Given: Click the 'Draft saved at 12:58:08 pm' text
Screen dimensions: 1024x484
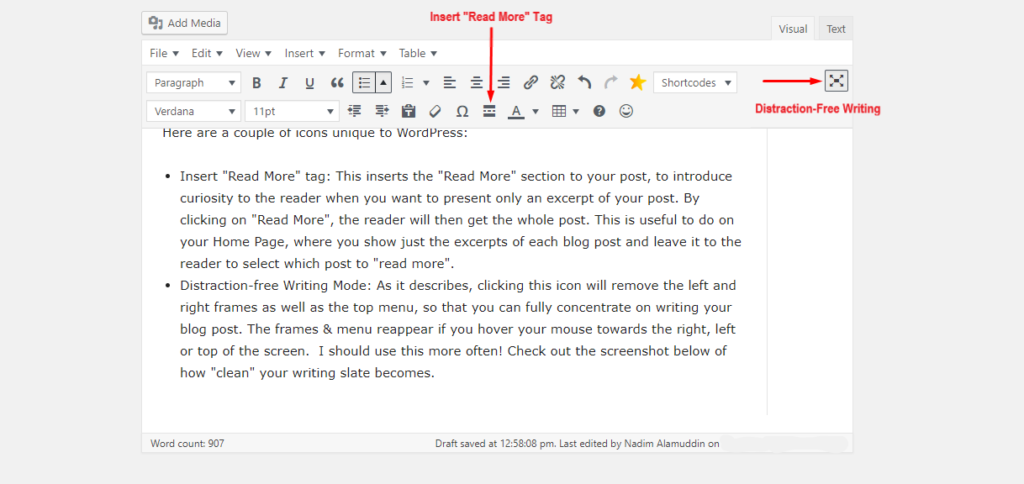Looking at the screenshot, I should click(x=496, y=444).
